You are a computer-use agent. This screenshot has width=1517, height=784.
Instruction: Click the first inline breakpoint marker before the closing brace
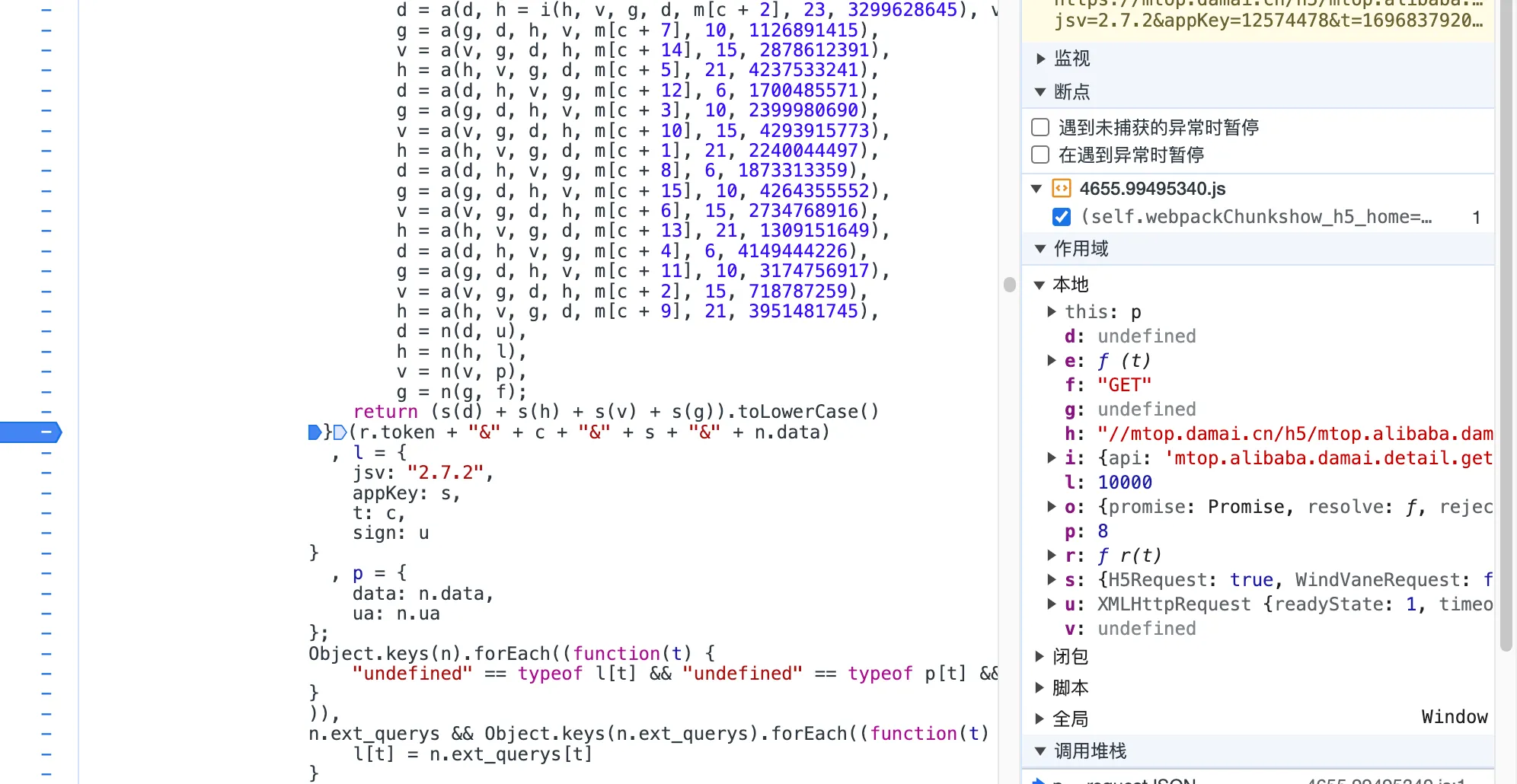[x=314, y=432]
